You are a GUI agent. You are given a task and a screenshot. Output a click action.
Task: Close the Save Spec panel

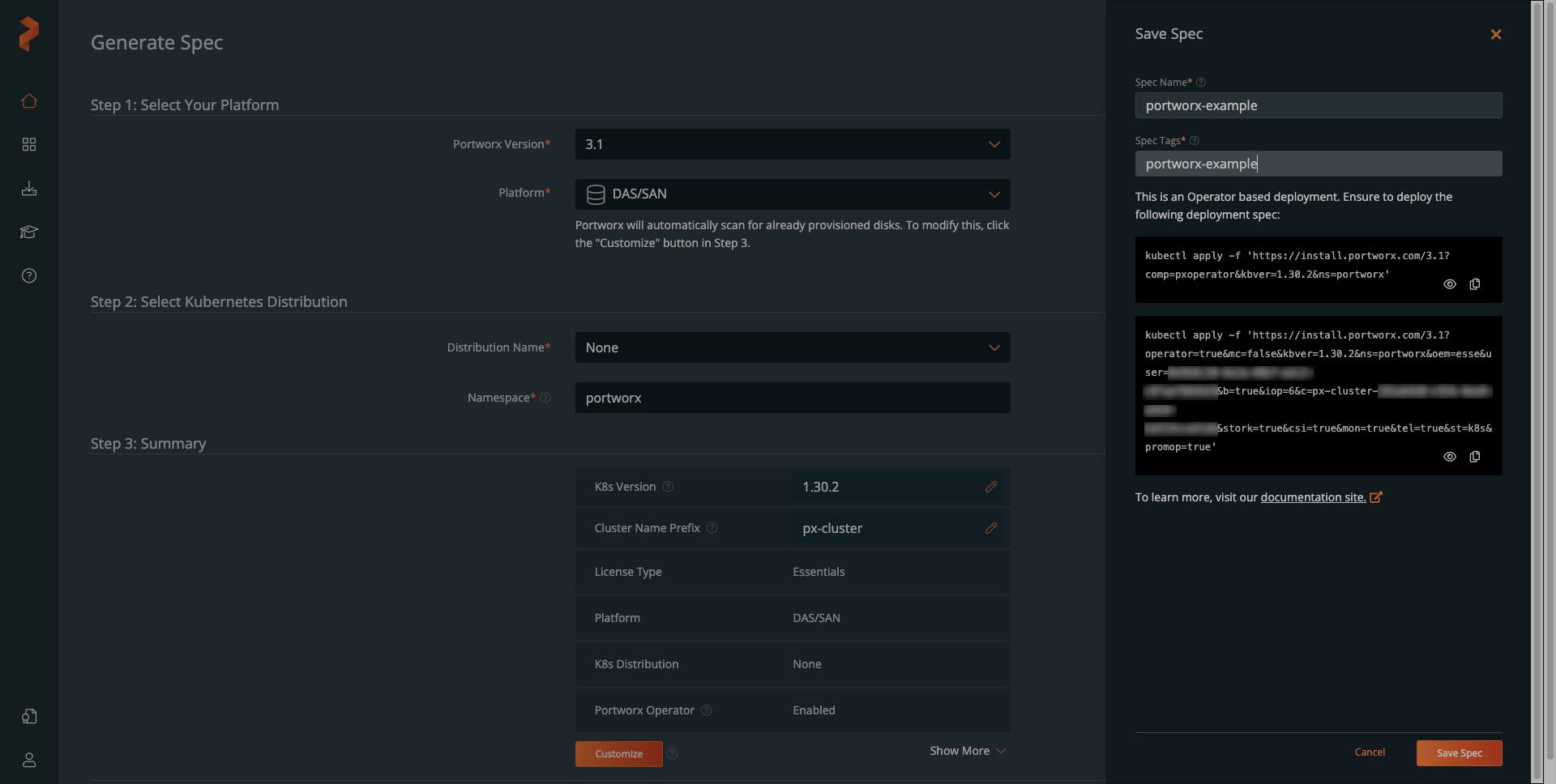[x=1495, y=34]
